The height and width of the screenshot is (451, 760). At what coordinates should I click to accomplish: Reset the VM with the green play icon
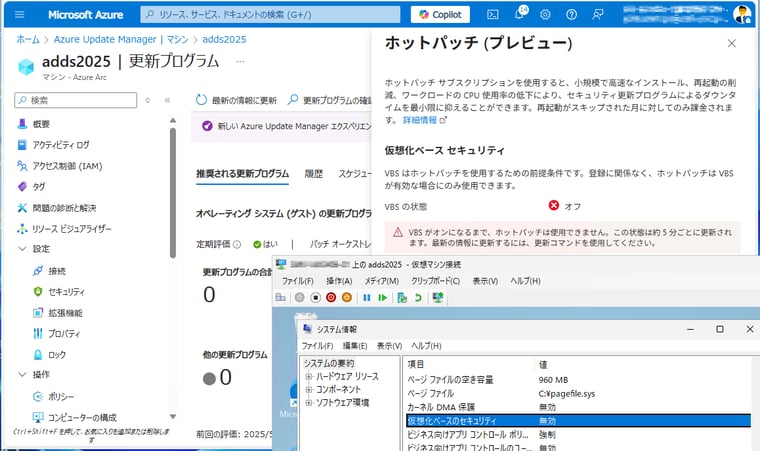click(382, 297)
